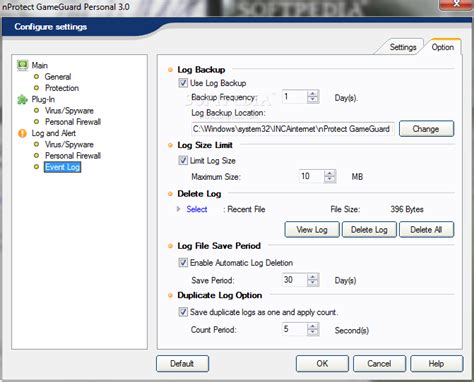
Task: Click the Log Backup Location path field
Action: 293,129
